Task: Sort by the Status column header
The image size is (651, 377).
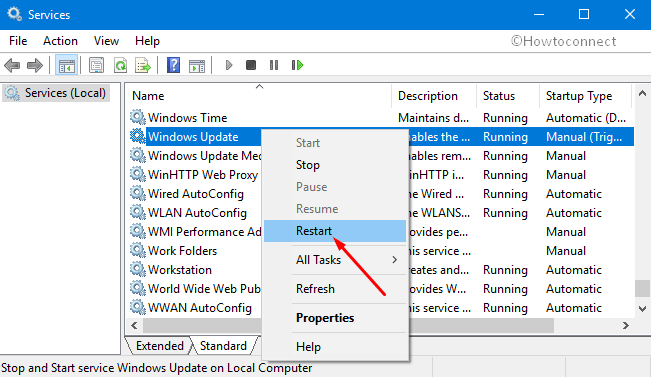Action: 508,96
